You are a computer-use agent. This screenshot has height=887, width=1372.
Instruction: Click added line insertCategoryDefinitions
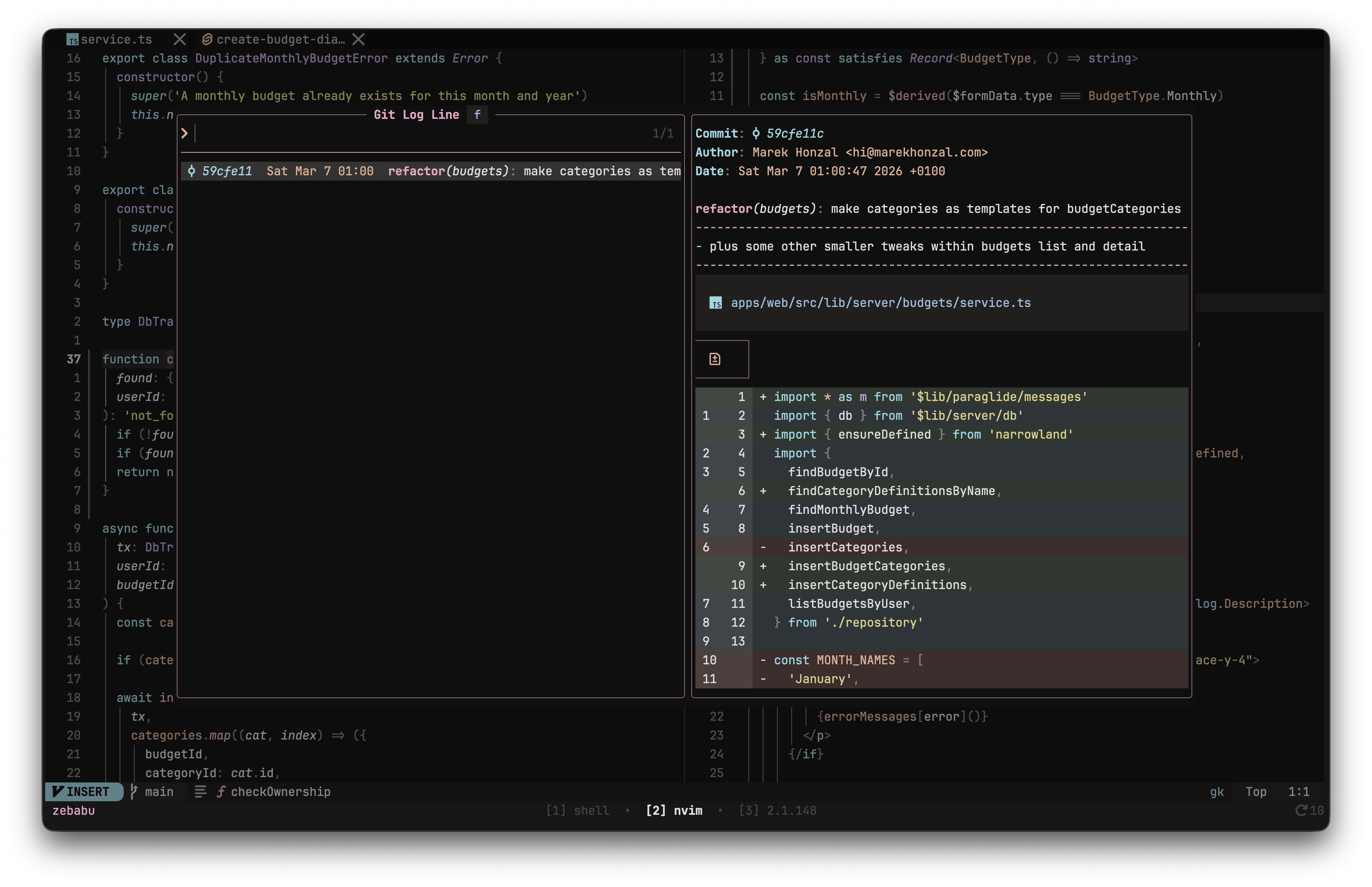[x=941, y=585]
